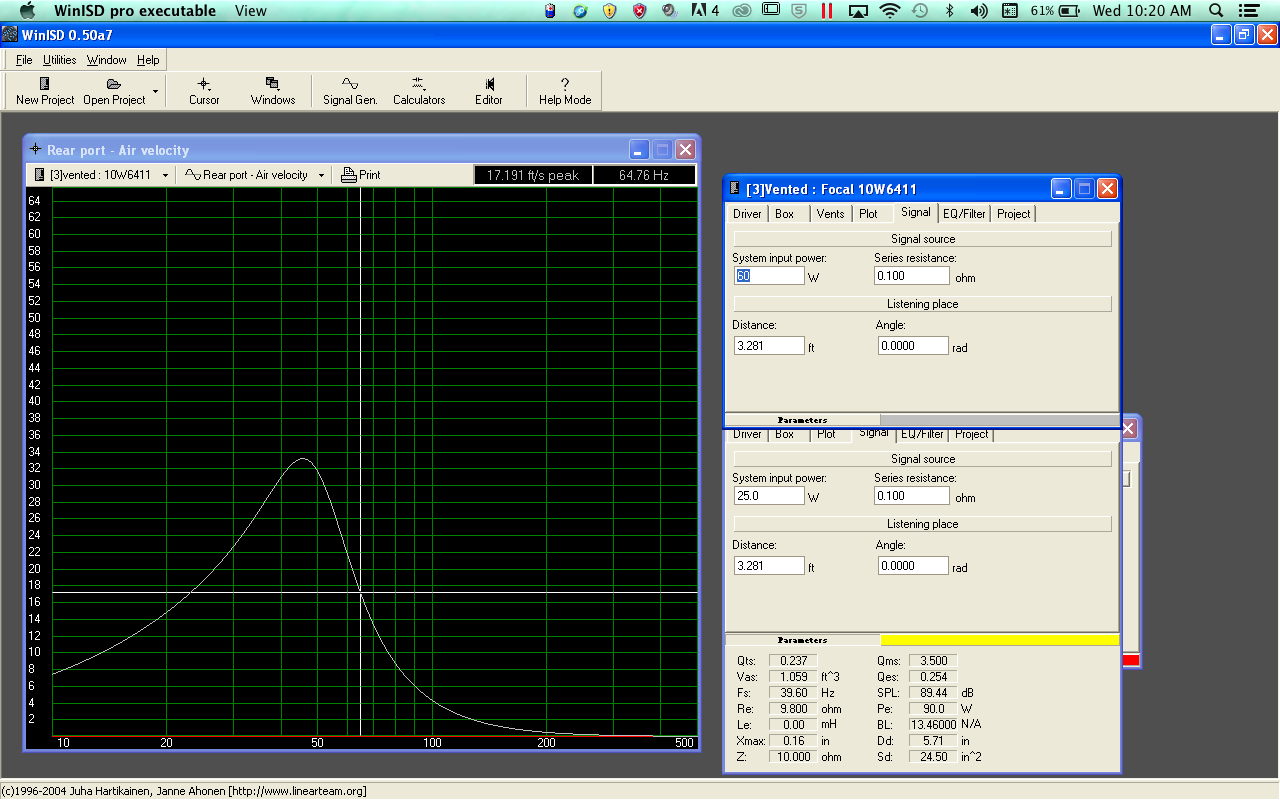Image resolution: width=1280 pixels, height=800 pixels.
Task: Click gray project color bar in Focal window
Action: click(x=999, y=420)
